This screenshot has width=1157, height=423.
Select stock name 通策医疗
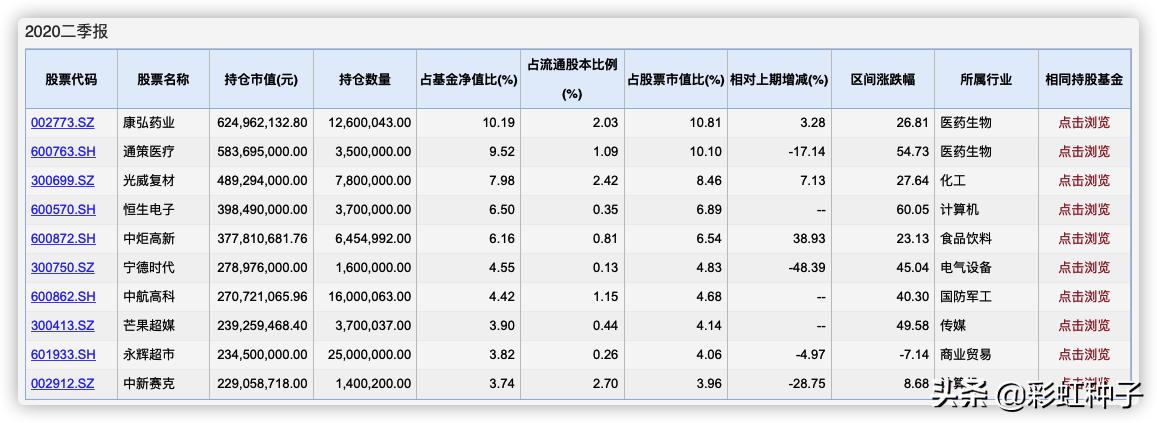(x=149, y=151)
